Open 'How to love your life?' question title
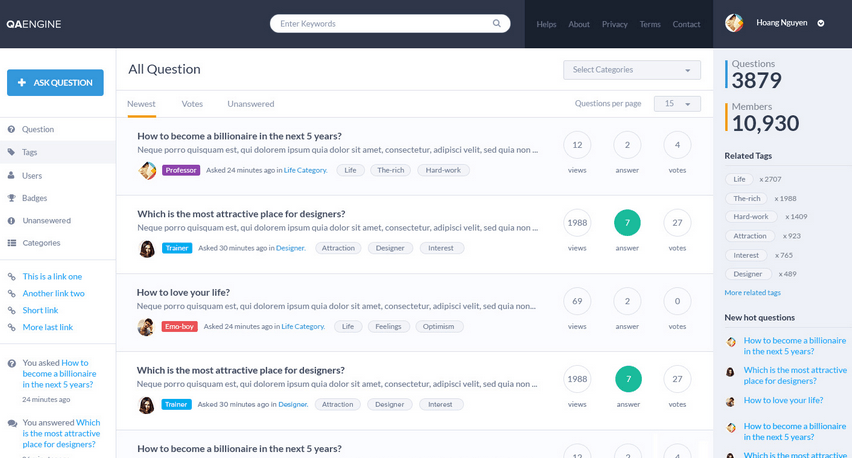This screenshot has width=852, height=458. pyautogui.click(x=183, y=292)
